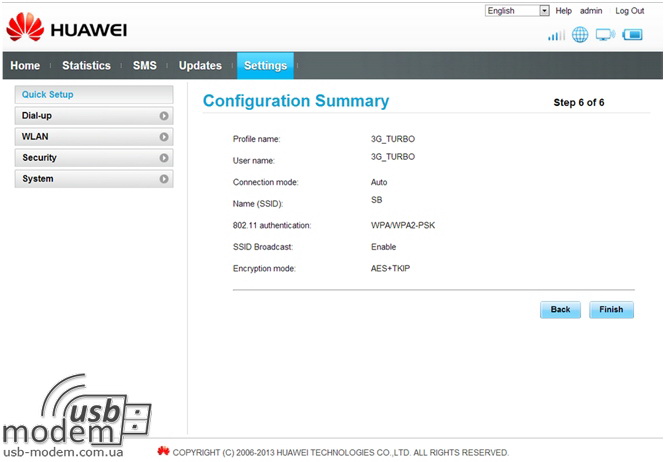
Task: Expand the Dial-up menu section
Action: [x=94, y=116]
